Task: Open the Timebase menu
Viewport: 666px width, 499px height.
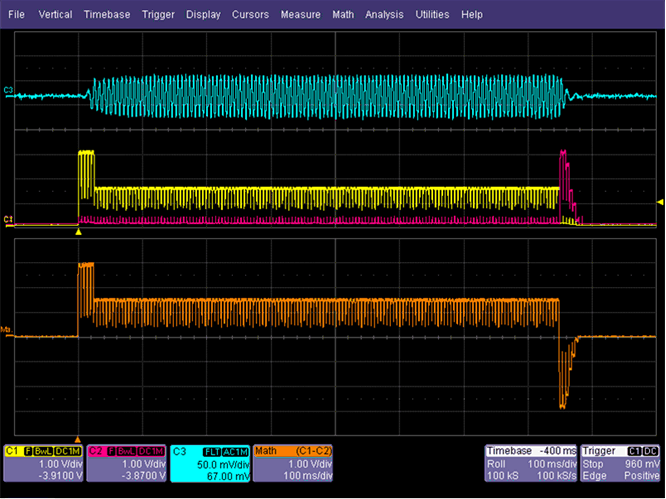Action: pyautogui.click(x=106, y=15)
